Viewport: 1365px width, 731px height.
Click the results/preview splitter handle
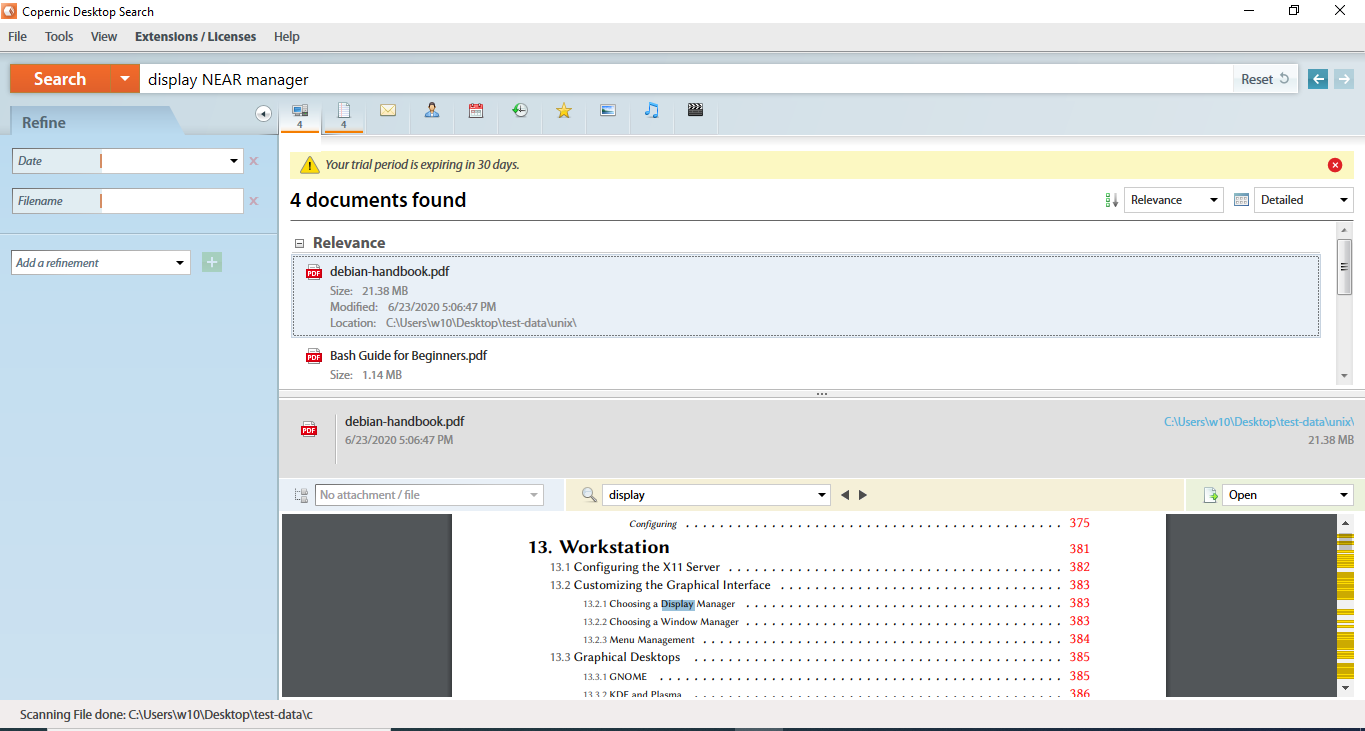point(821,394)
